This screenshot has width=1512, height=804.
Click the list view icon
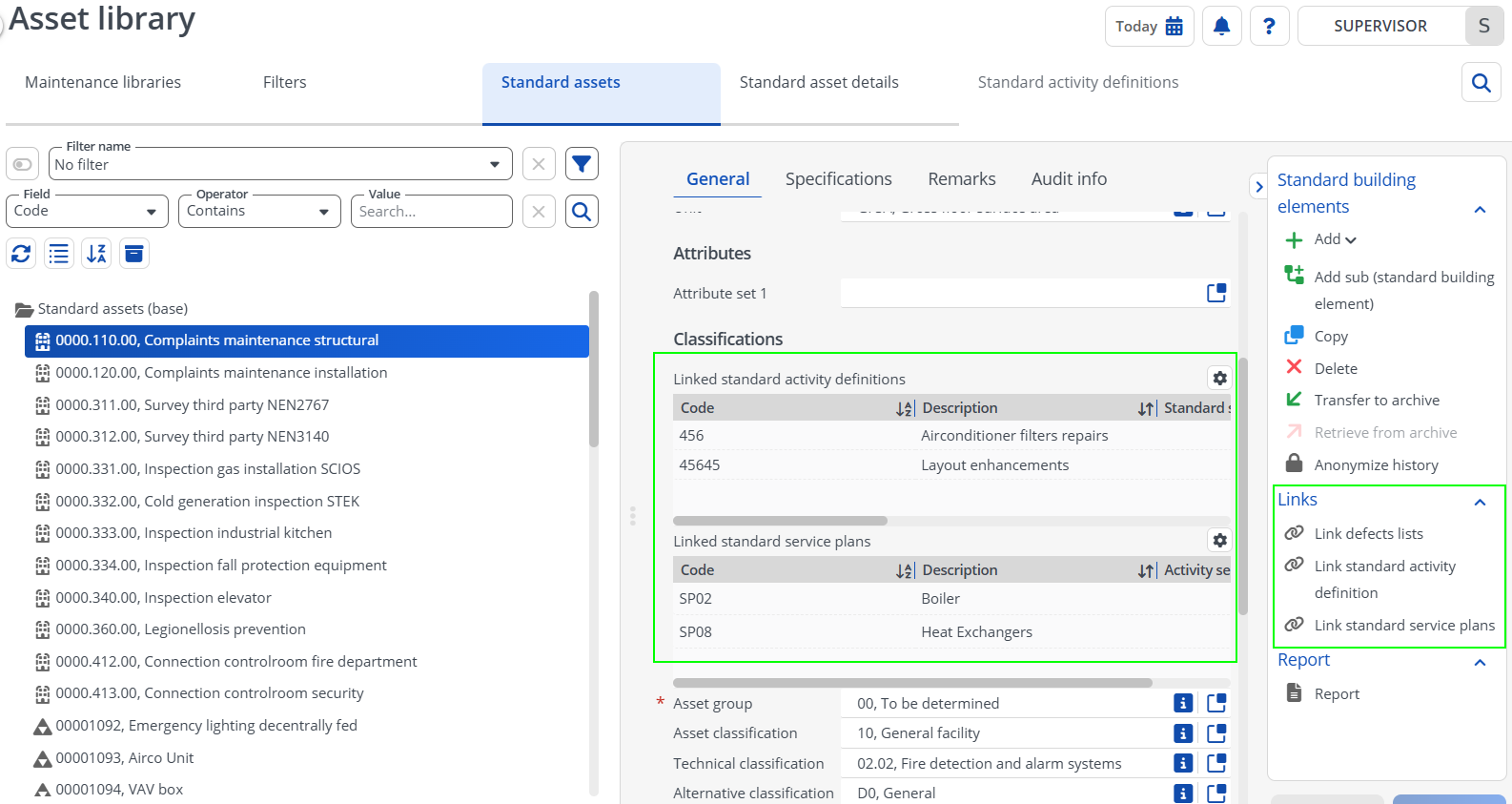point(59,254)
